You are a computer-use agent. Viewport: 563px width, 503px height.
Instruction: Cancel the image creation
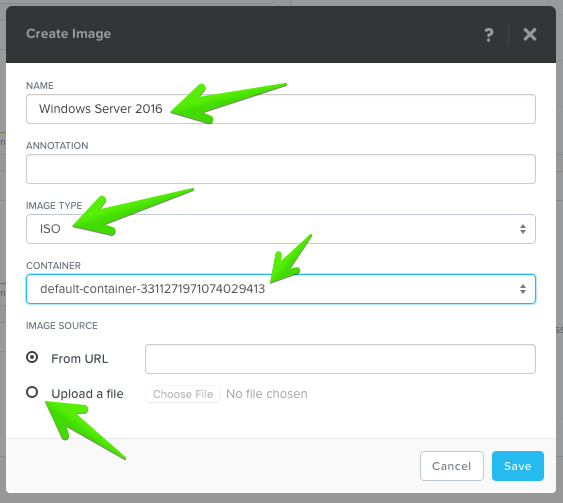click(x=452, y=466)
